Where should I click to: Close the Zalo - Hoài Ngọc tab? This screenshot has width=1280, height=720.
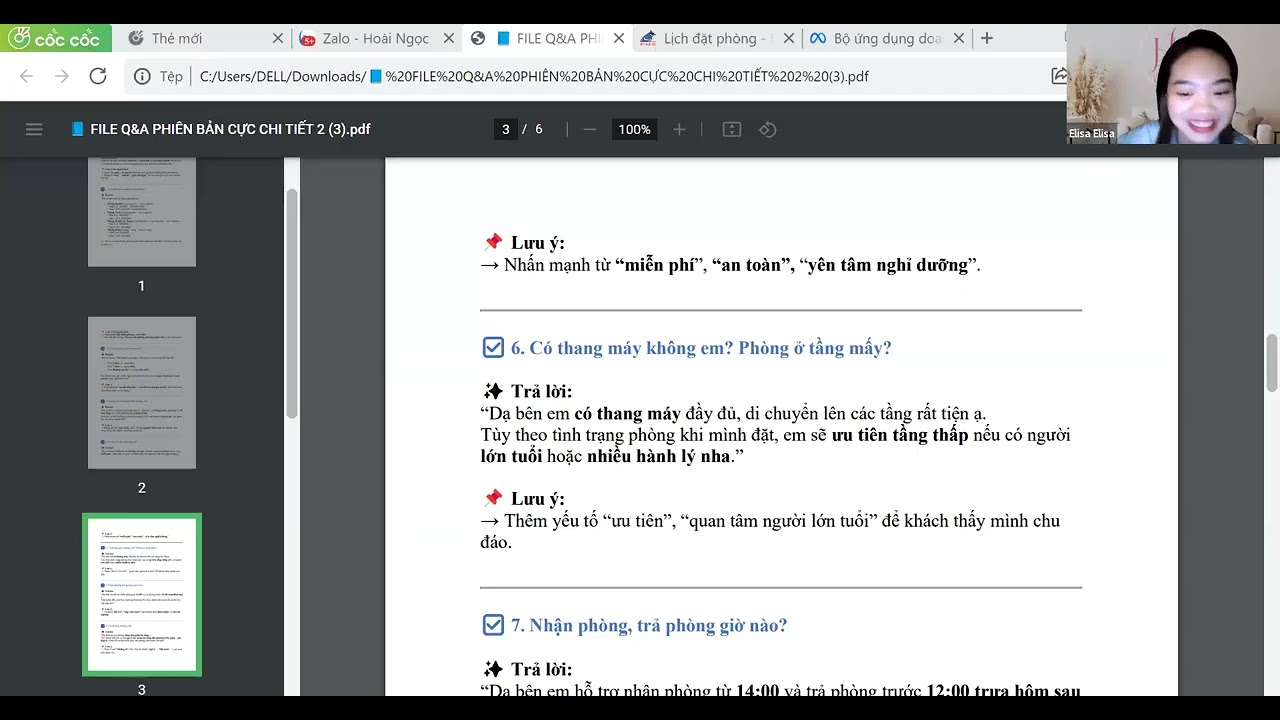tap(449, 38)
